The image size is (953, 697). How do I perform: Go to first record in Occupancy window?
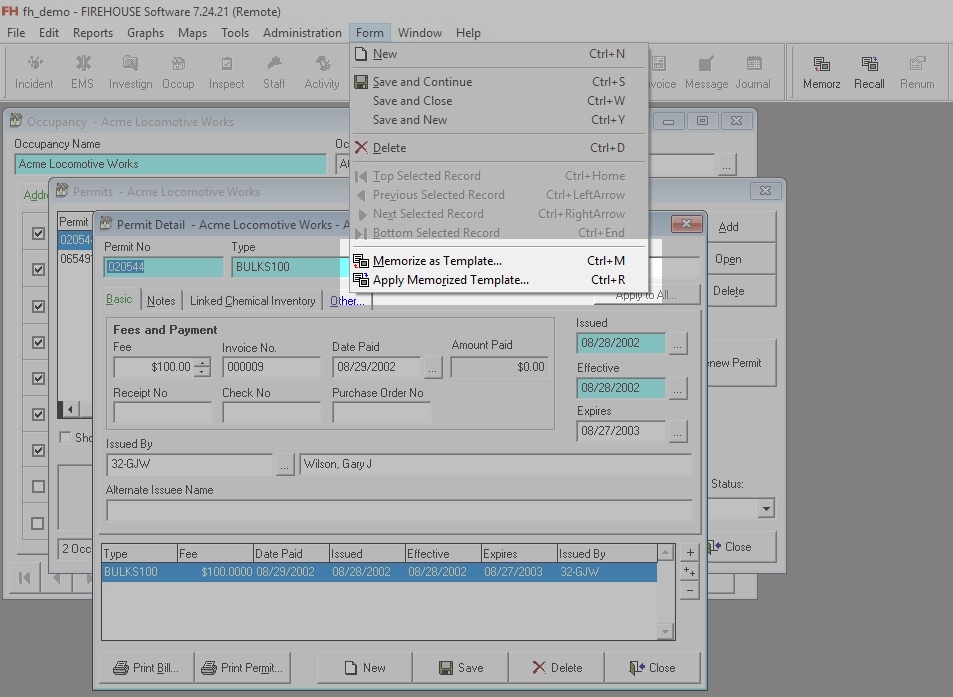(24, 578)
